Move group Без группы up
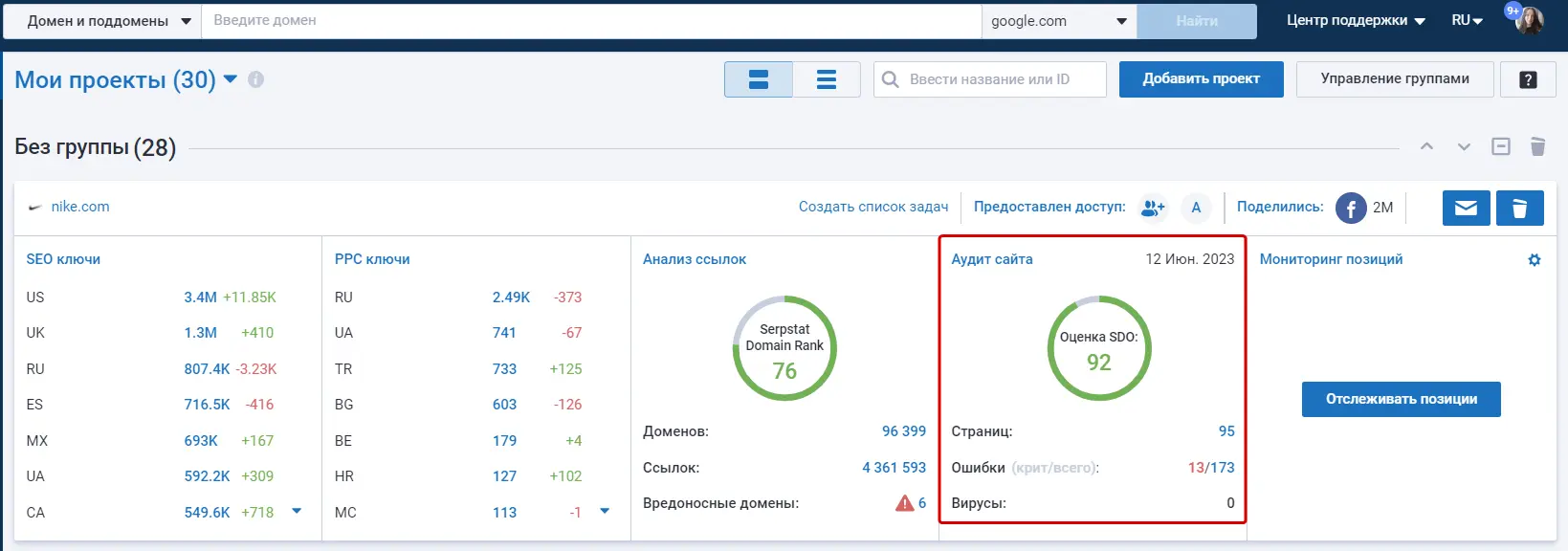This screenshot has height=551, width=1568. 1426,146
